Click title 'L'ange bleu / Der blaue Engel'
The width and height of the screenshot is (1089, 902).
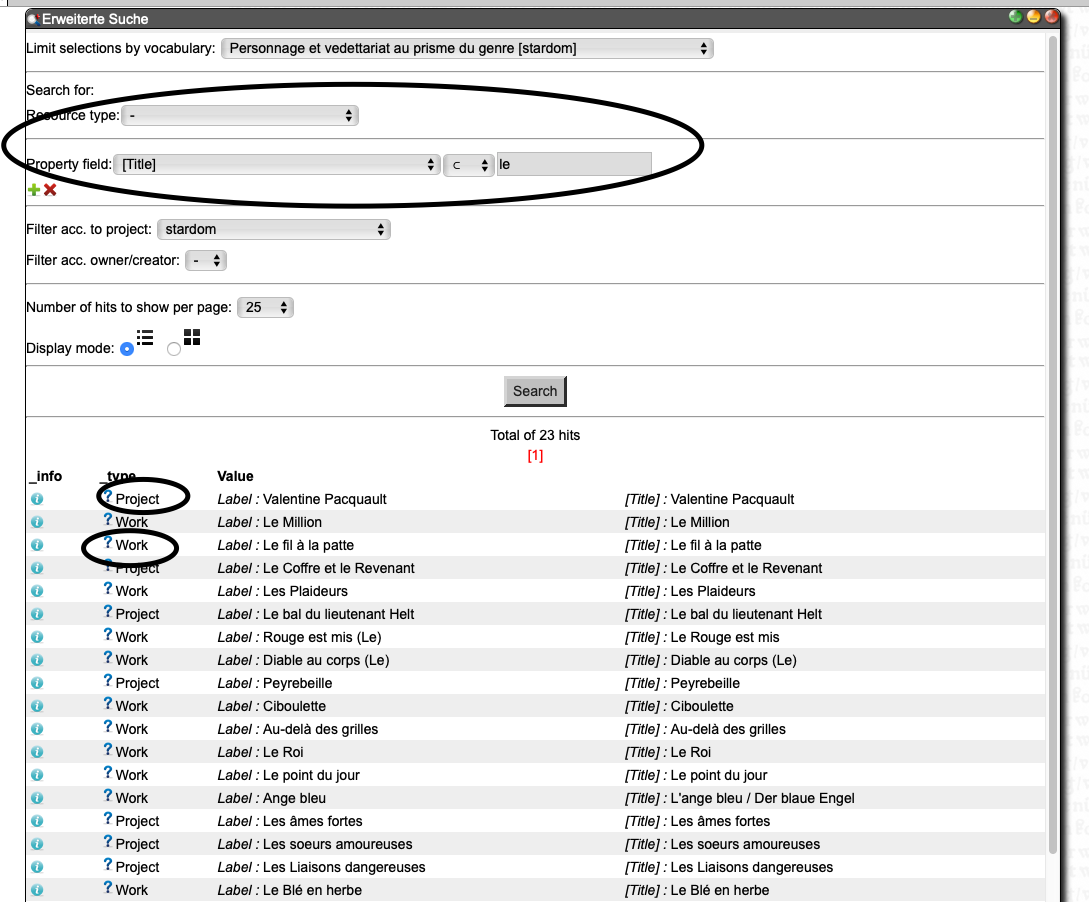pyautogui.click(x=762, y=799)
